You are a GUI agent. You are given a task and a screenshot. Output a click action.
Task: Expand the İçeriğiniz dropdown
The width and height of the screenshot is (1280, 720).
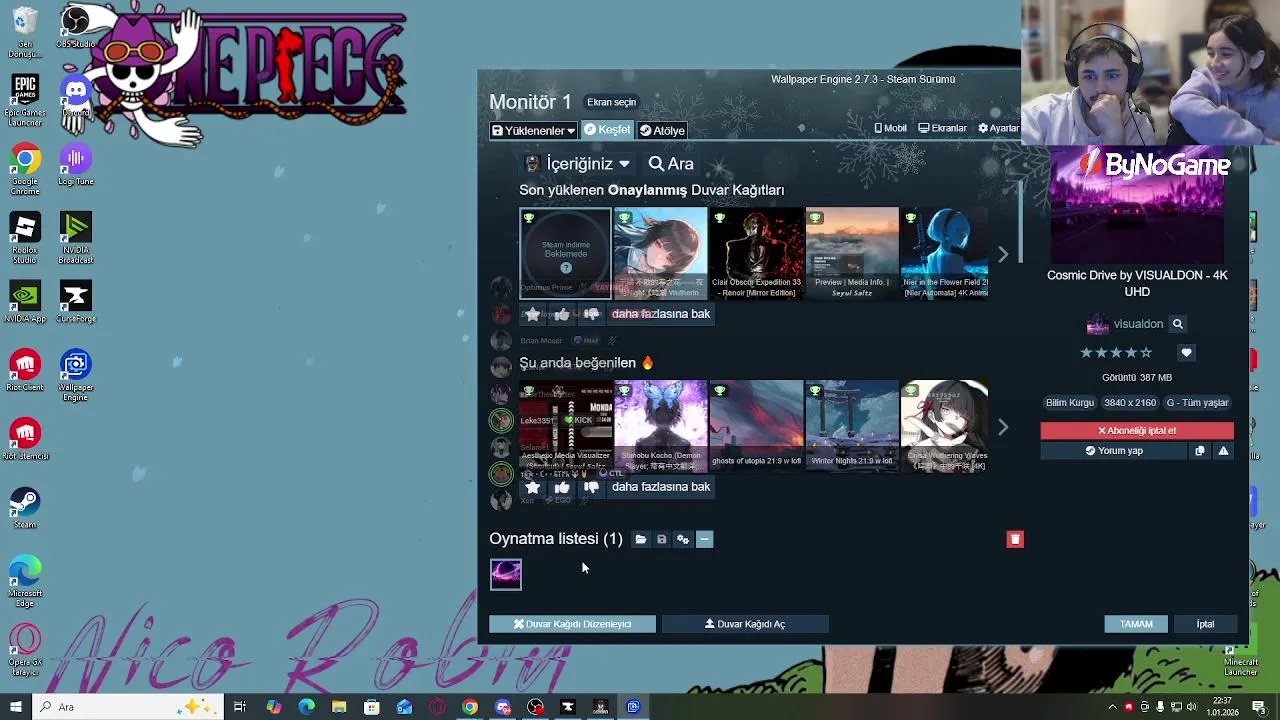(578, 164)
